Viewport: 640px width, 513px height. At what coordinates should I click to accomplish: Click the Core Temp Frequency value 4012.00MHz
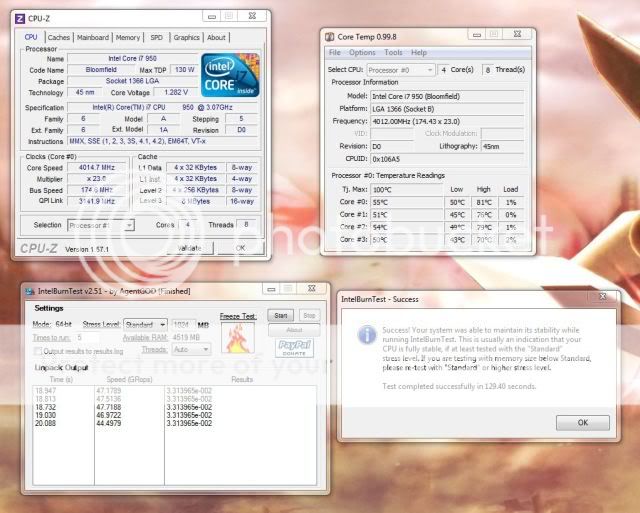pos(447,122)
